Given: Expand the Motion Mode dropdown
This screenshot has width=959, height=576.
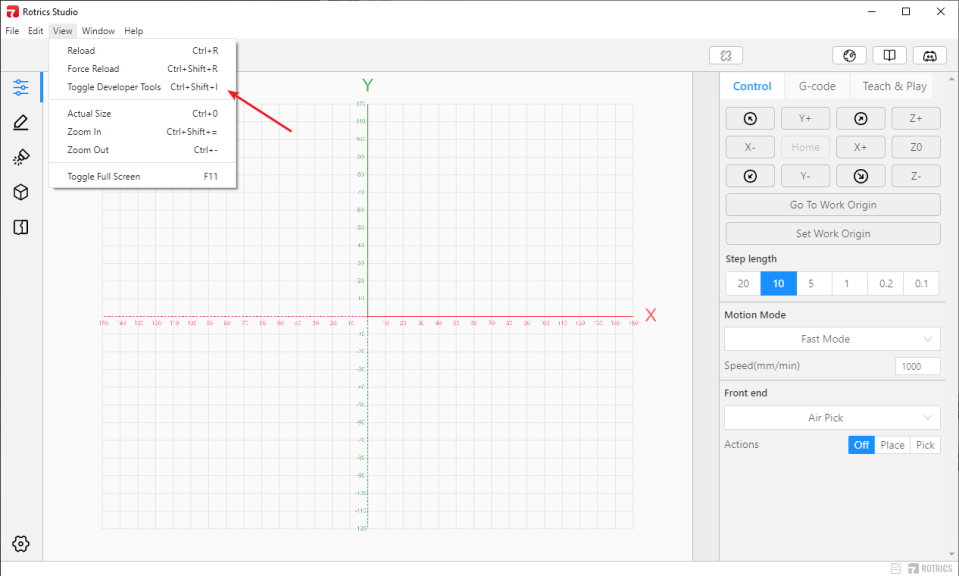Looking at the screenshot, I should pos(832,339).
